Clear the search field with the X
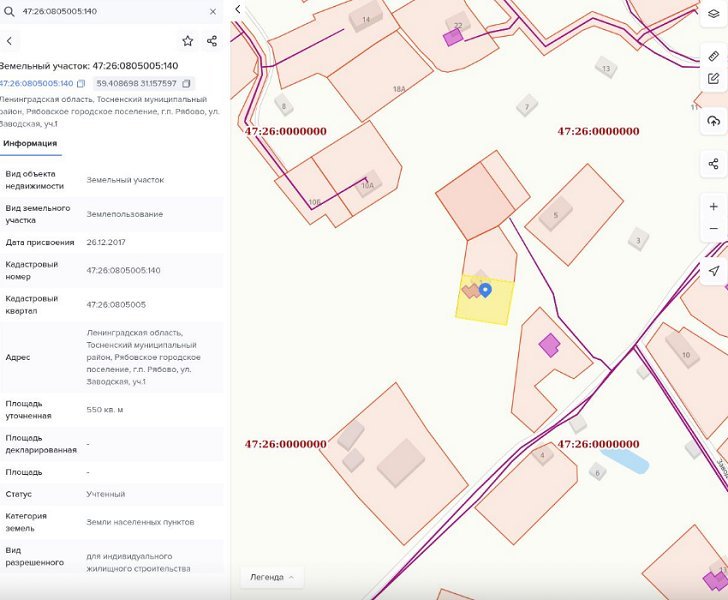The width and height of the screenshot is (728, 600). pyautogui.click(x=213, y=12)
